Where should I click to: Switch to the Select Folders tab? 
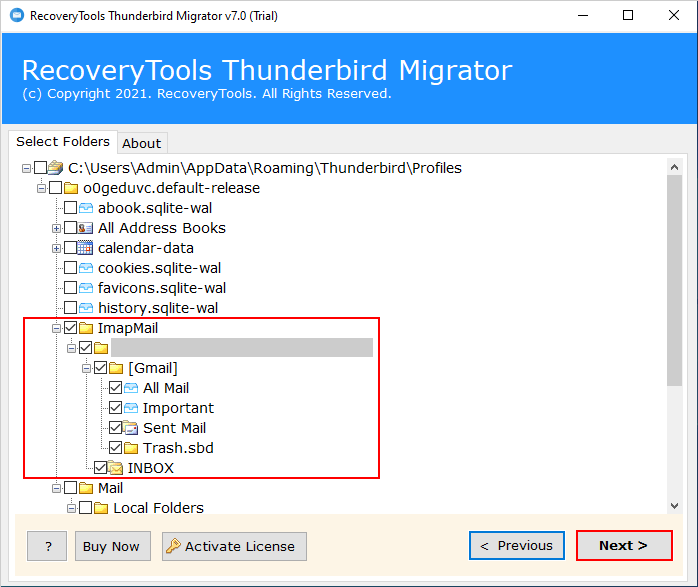coord(63,142)
